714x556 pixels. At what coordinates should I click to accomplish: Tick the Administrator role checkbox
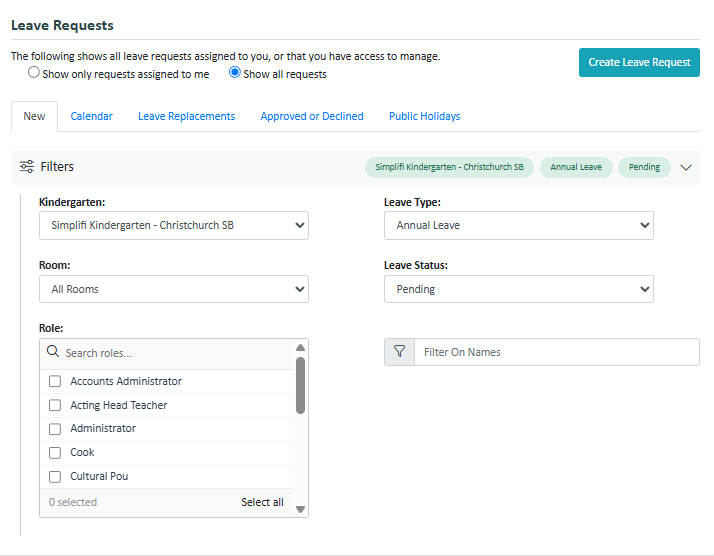tap(55, 428)
